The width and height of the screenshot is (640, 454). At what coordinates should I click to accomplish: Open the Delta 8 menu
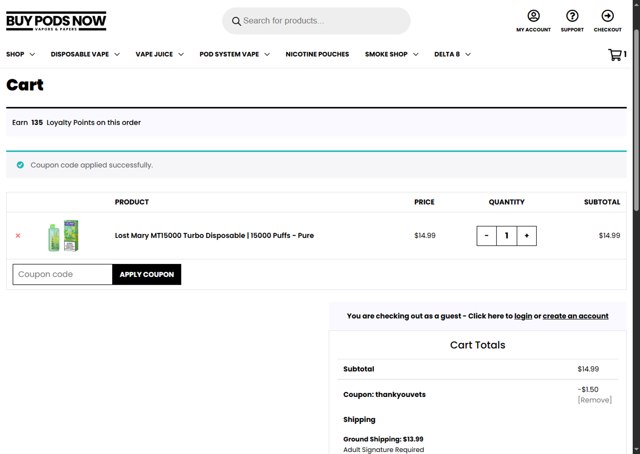(x=452, y=54)
